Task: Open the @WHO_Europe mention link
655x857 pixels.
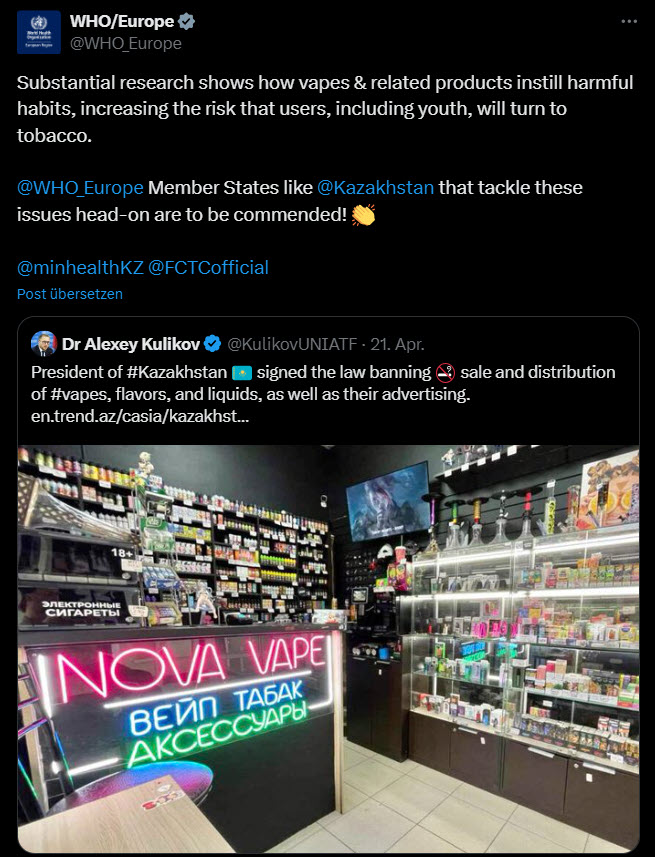Action: click(80, 188)
